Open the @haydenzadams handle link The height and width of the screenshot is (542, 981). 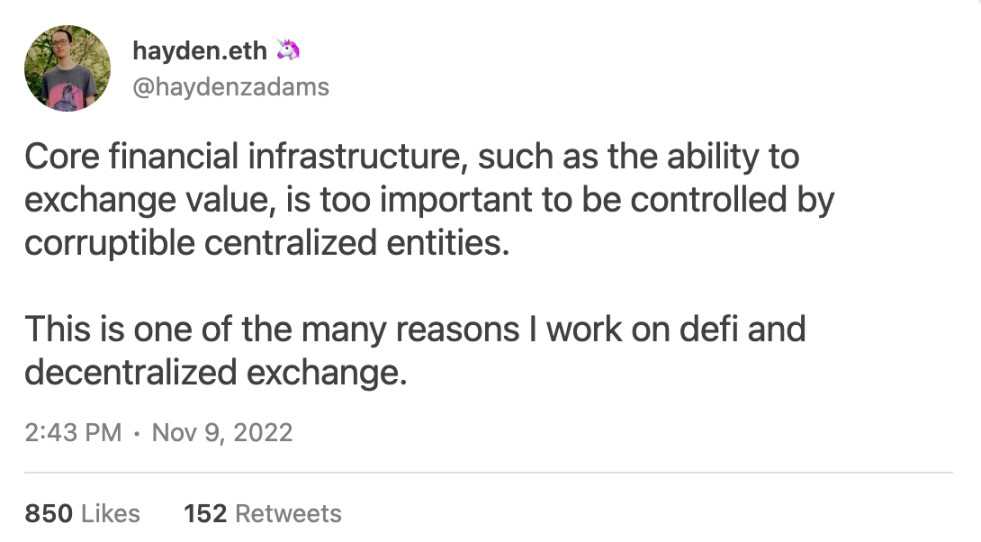pos(230,87)
